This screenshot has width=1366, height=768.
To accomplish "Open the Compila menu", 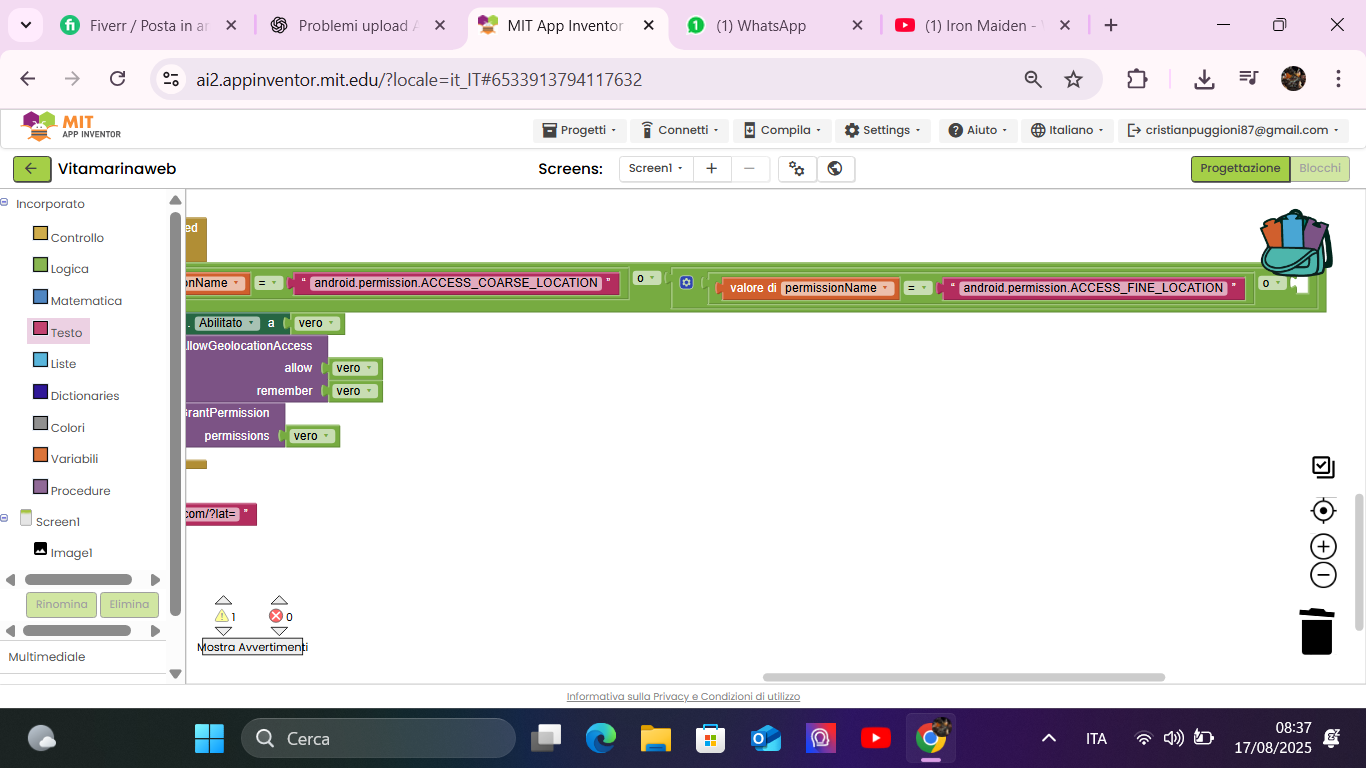I will [x=781, y=130].
